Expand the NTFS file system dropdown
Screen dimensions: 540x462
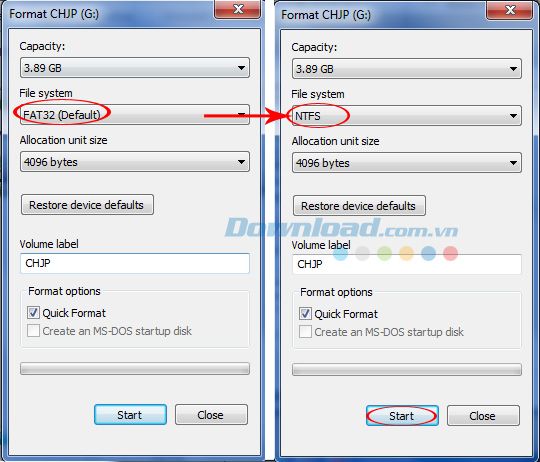click(407, 115)
